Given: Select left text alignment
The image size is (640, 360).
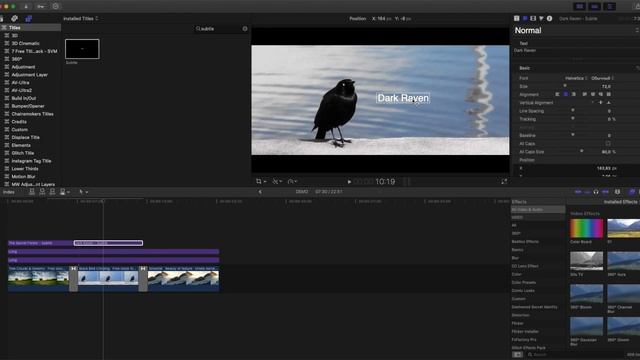Looking at the screenshot, I should tap(558, 94).
